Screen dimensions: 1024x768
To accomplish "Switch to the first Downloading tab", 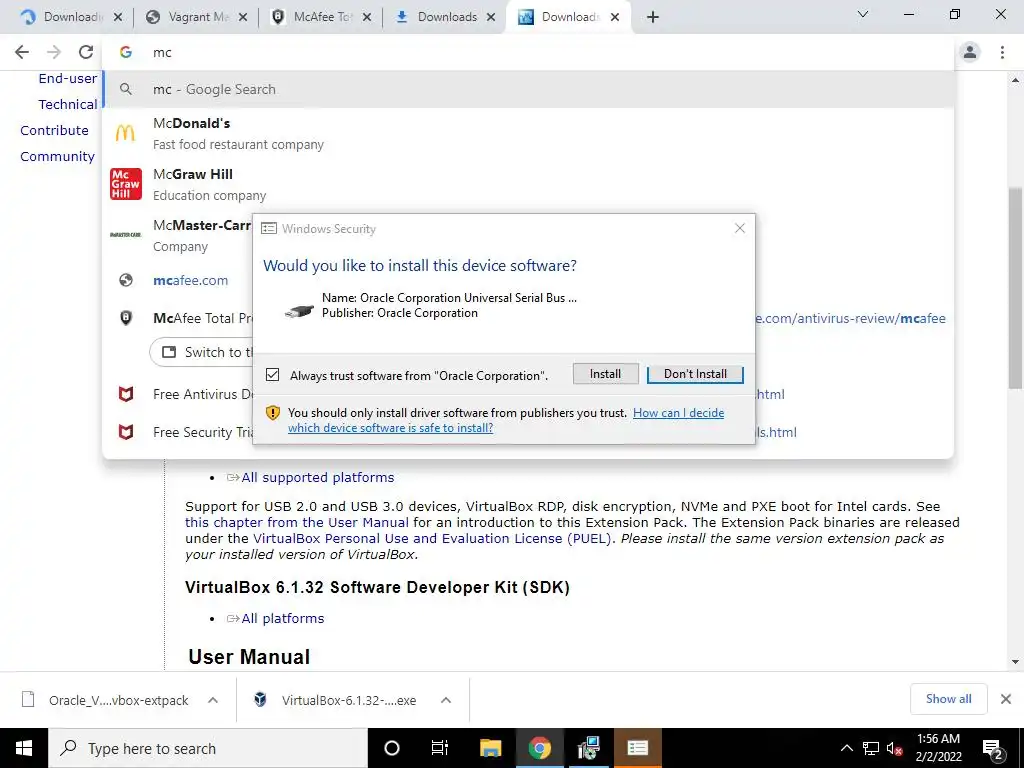I will pos(71,17).
